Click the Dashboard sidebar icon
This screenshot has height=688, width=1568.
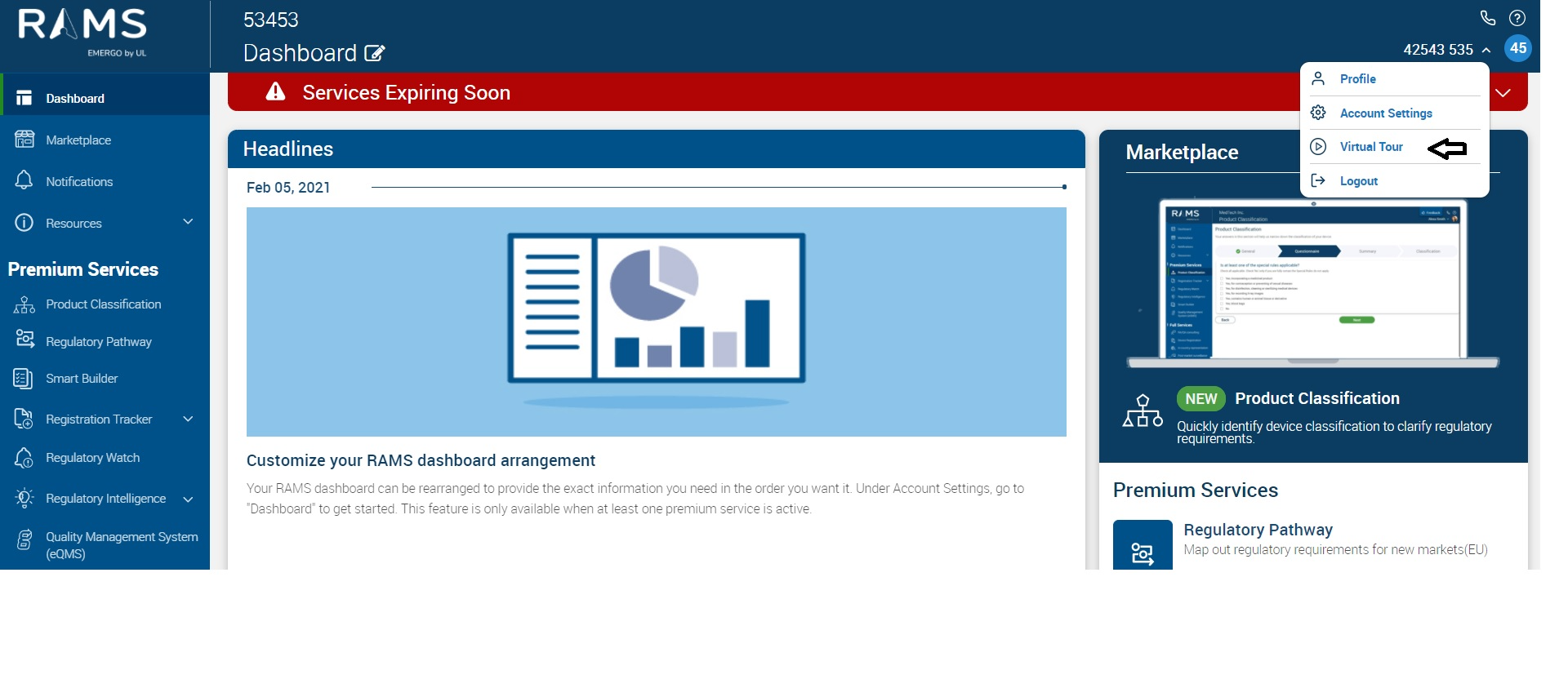click(24, 98)
